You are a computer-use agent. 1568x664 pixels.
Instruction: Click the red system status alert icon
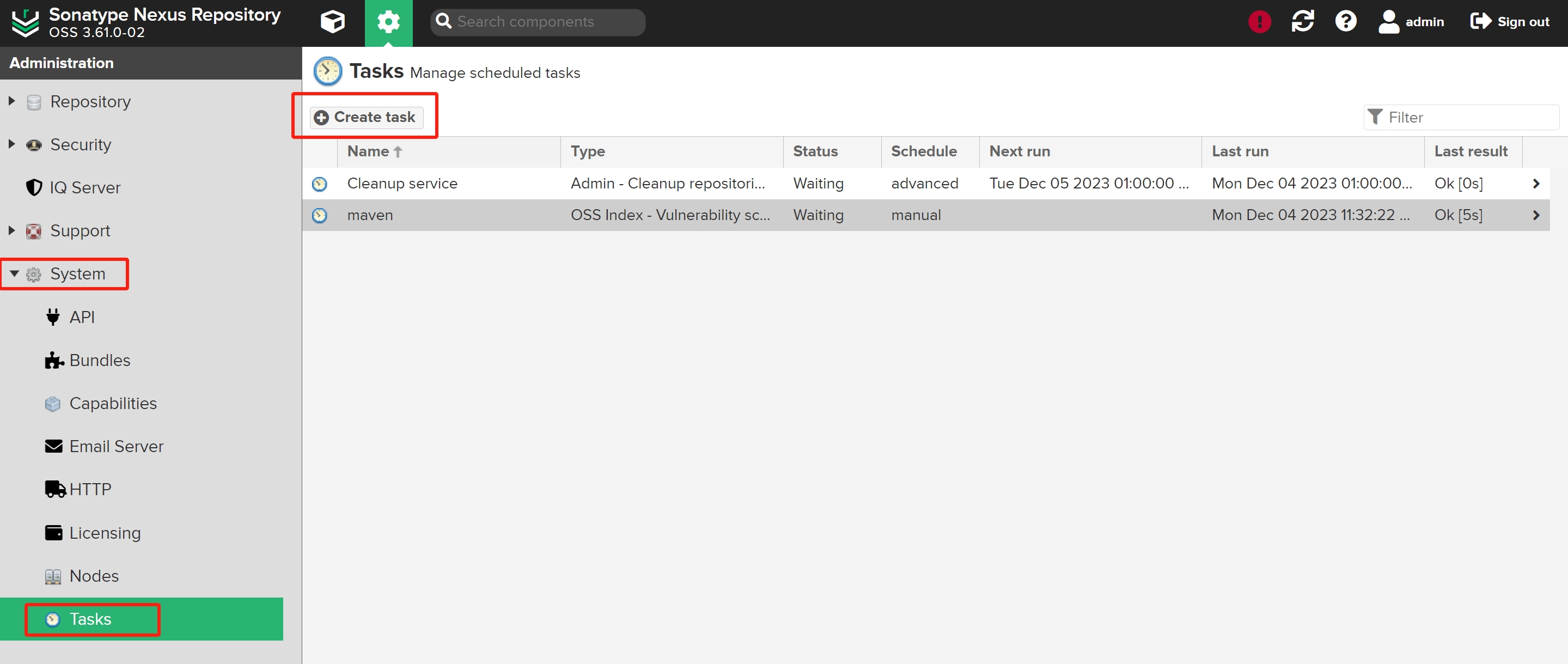[x=1259, y=22]
